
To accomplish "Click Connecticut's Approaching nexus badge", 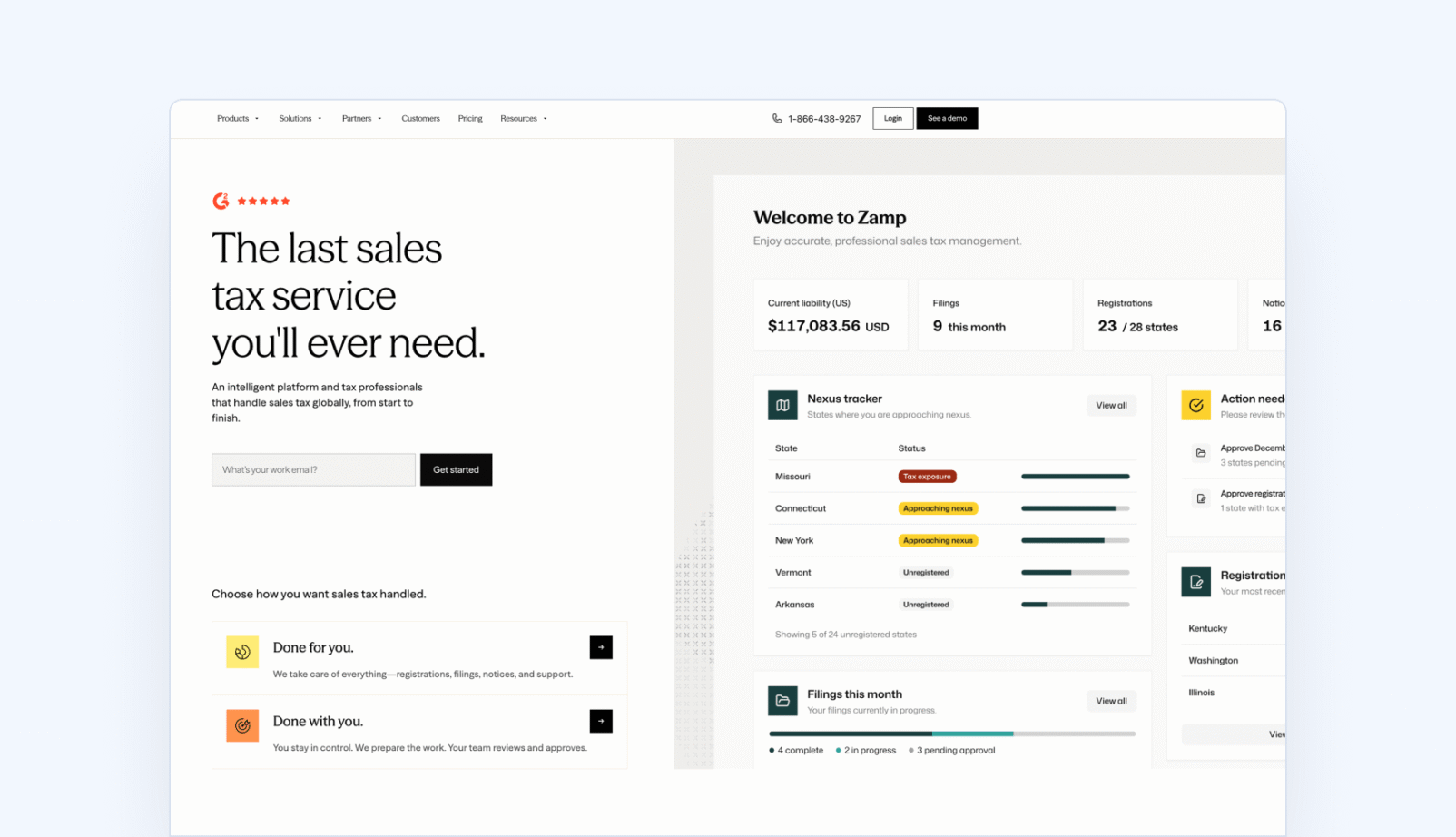I will [x=938, y=508].
